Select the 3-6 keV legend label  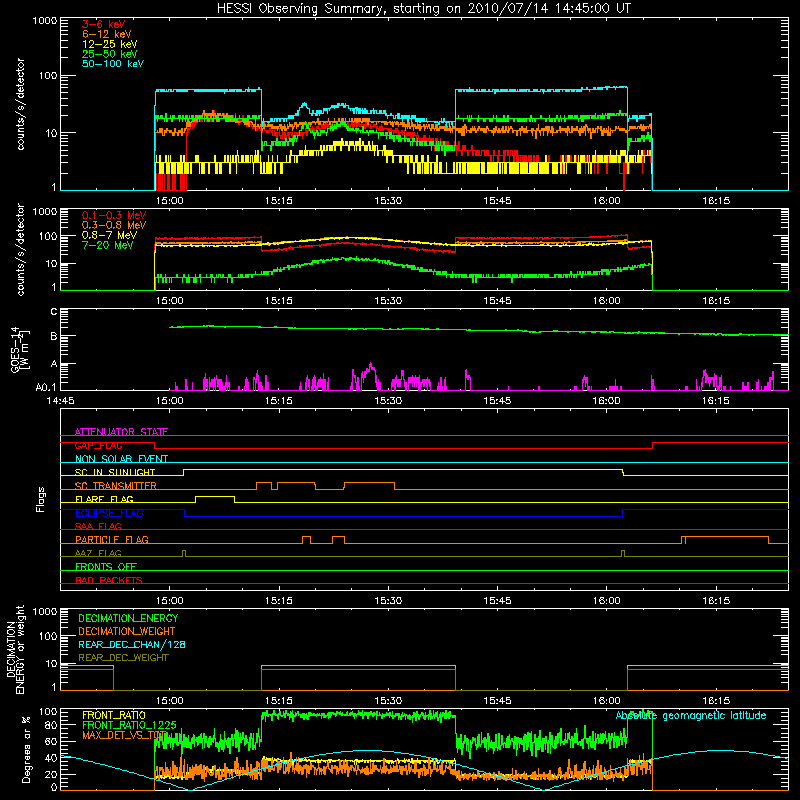click(x=103, y=24)
